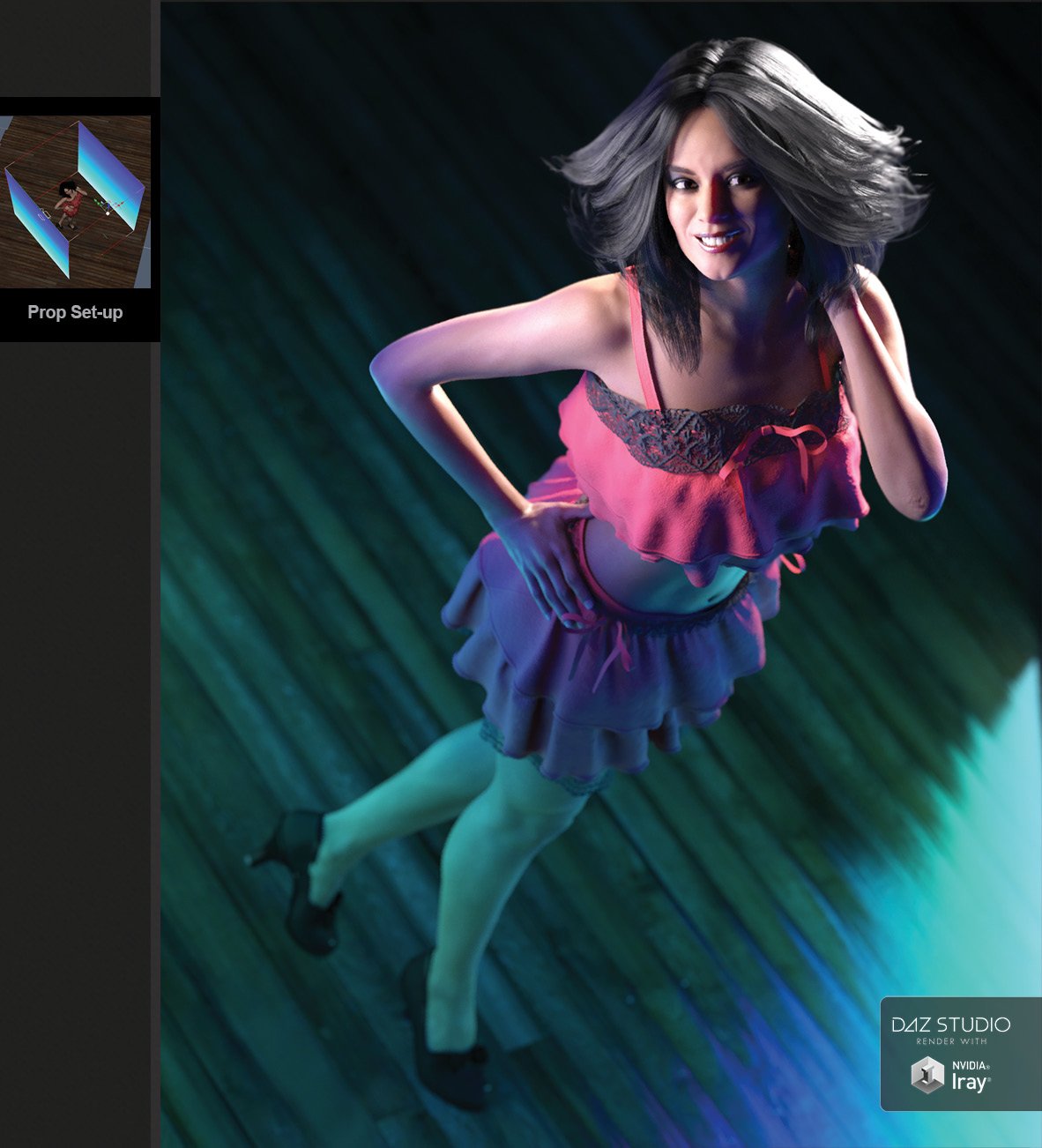
Task: Select the left gradient backdrop panel
Action: point(37,224)
